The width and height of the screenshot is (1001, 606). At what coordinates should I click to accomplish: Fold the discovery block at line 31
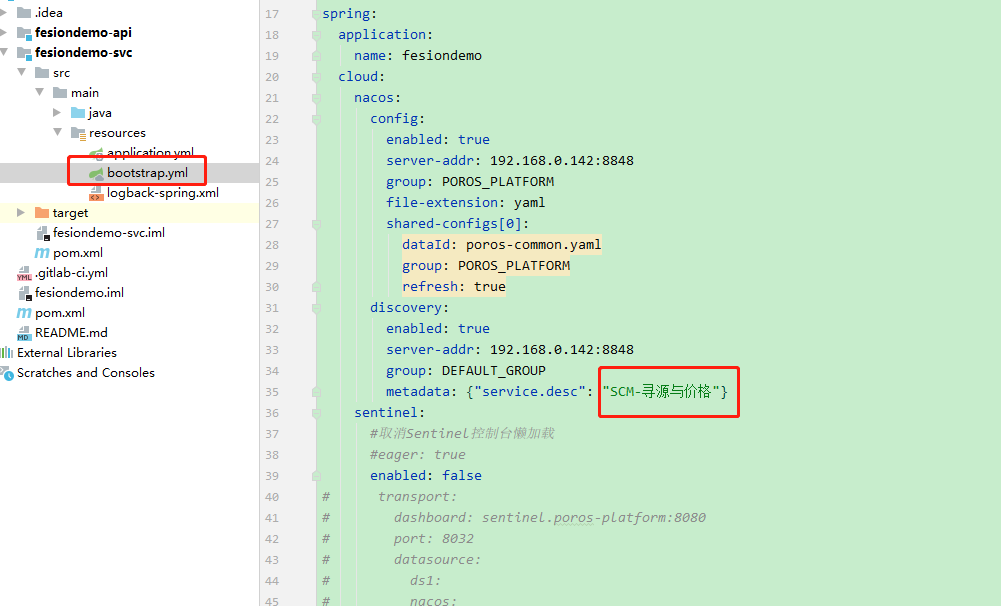coord(316,308)
